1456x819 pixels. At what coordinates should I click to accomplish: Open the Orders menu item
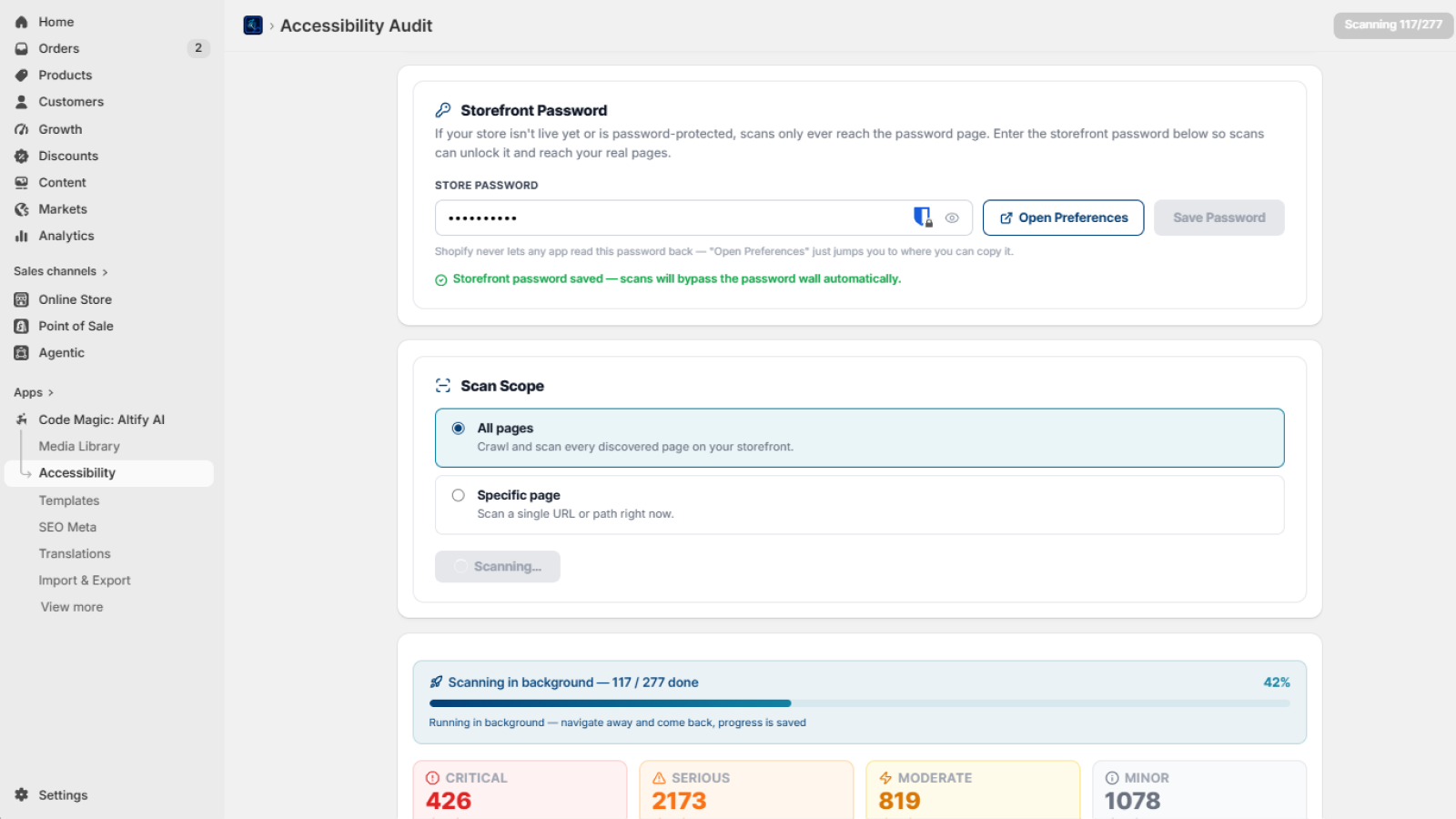coord(111,48)
